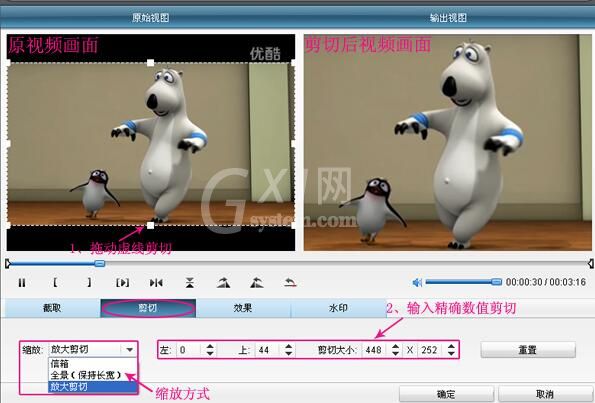Click the top-center crop handle
Image resolution: width=595 pixels, height=403 pixels.
click(151, 63)
